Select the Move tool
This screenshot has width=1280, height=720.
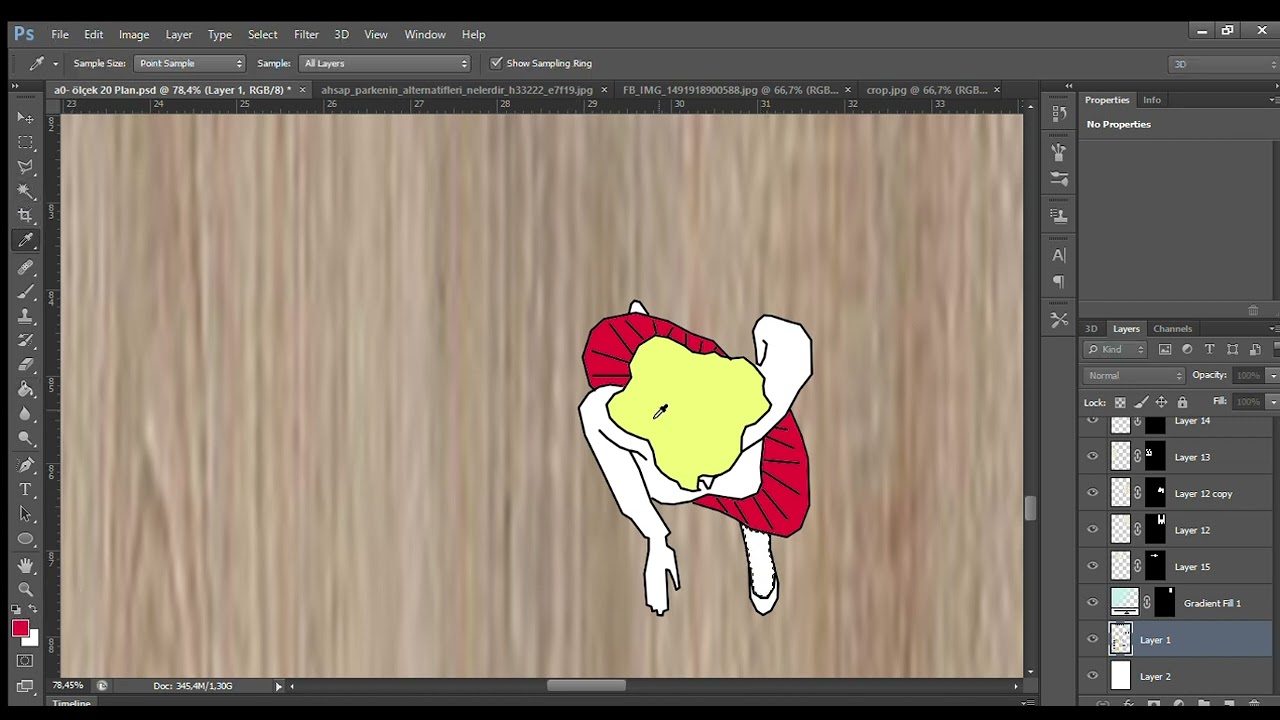pos(25,118)
